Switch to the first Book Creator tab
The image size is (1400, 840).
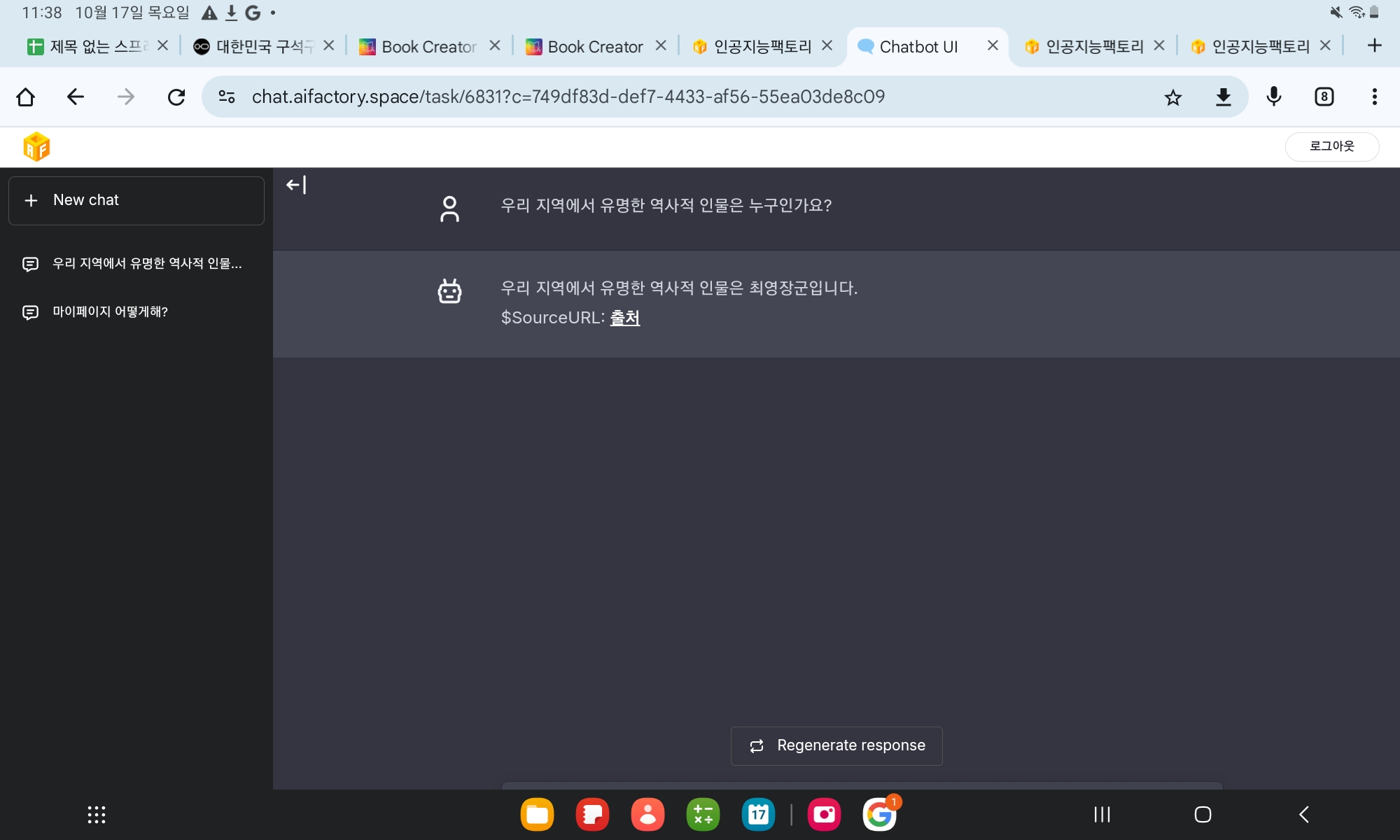click(419, 47)
